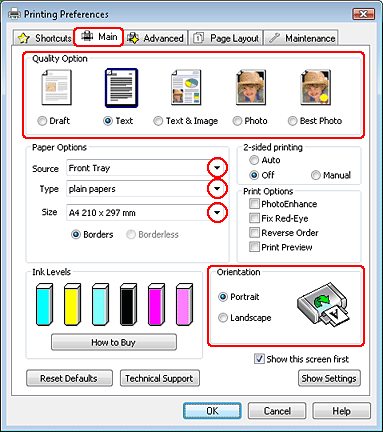The height and width of the screenshot is (432, 383).
Task: Select the Landscape orientation radio button
Action: pyautogui.click(x=223, y=318)
